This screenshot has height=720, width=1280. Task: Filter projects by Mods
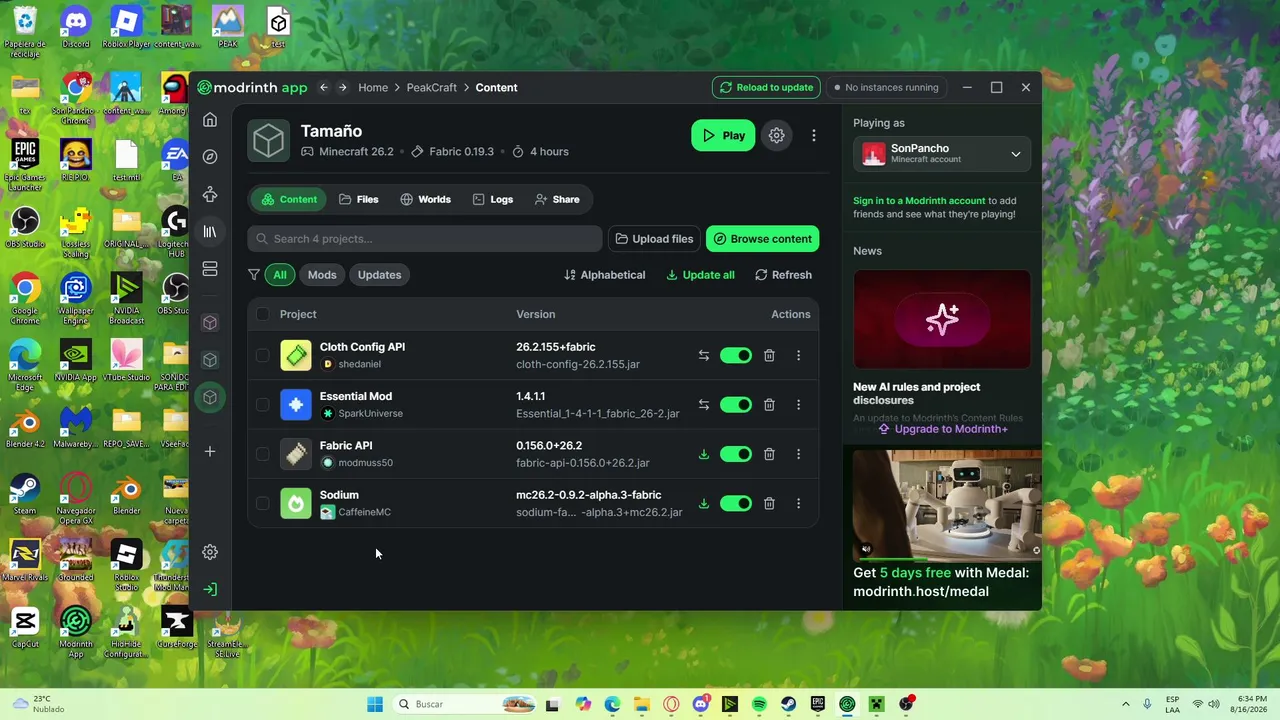point(322,275)
